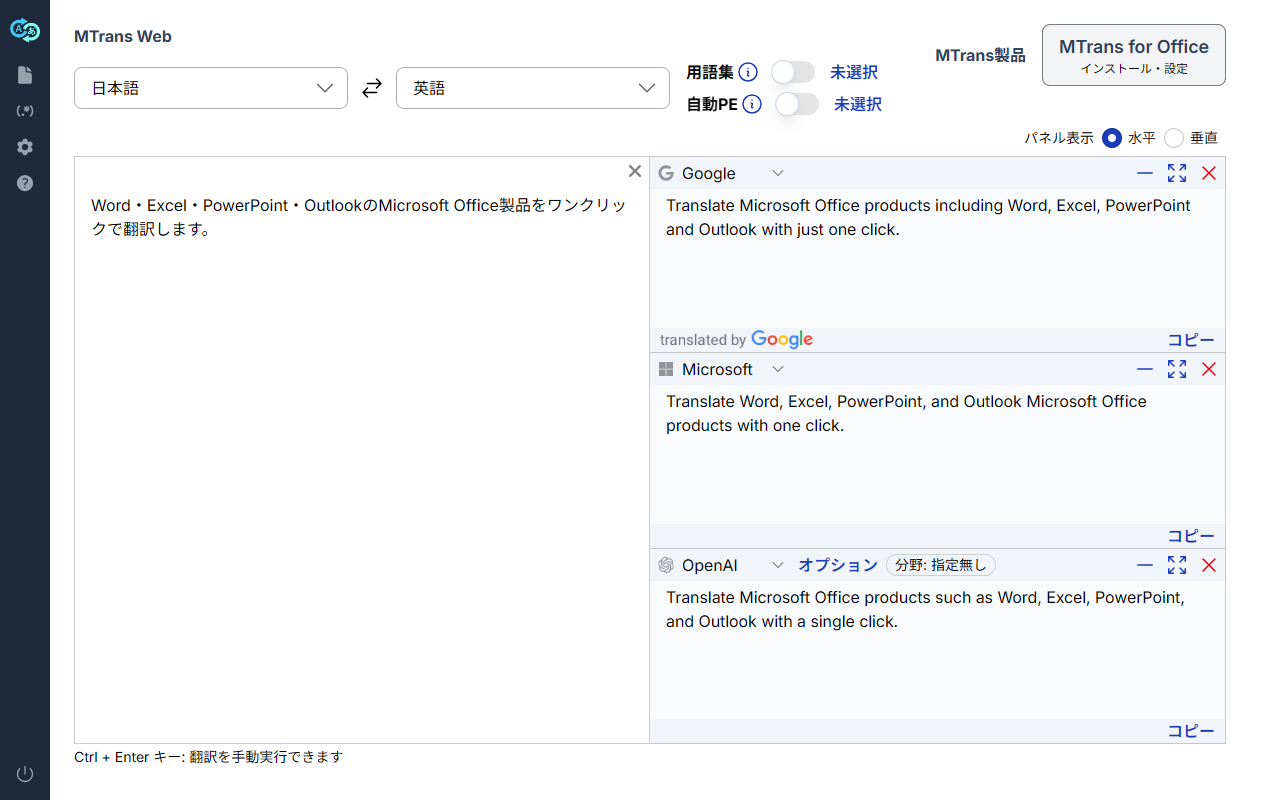Expand the Google panel to fullscreen
This screenshot has height=800, width=1280.
(x=1177, y=173)
